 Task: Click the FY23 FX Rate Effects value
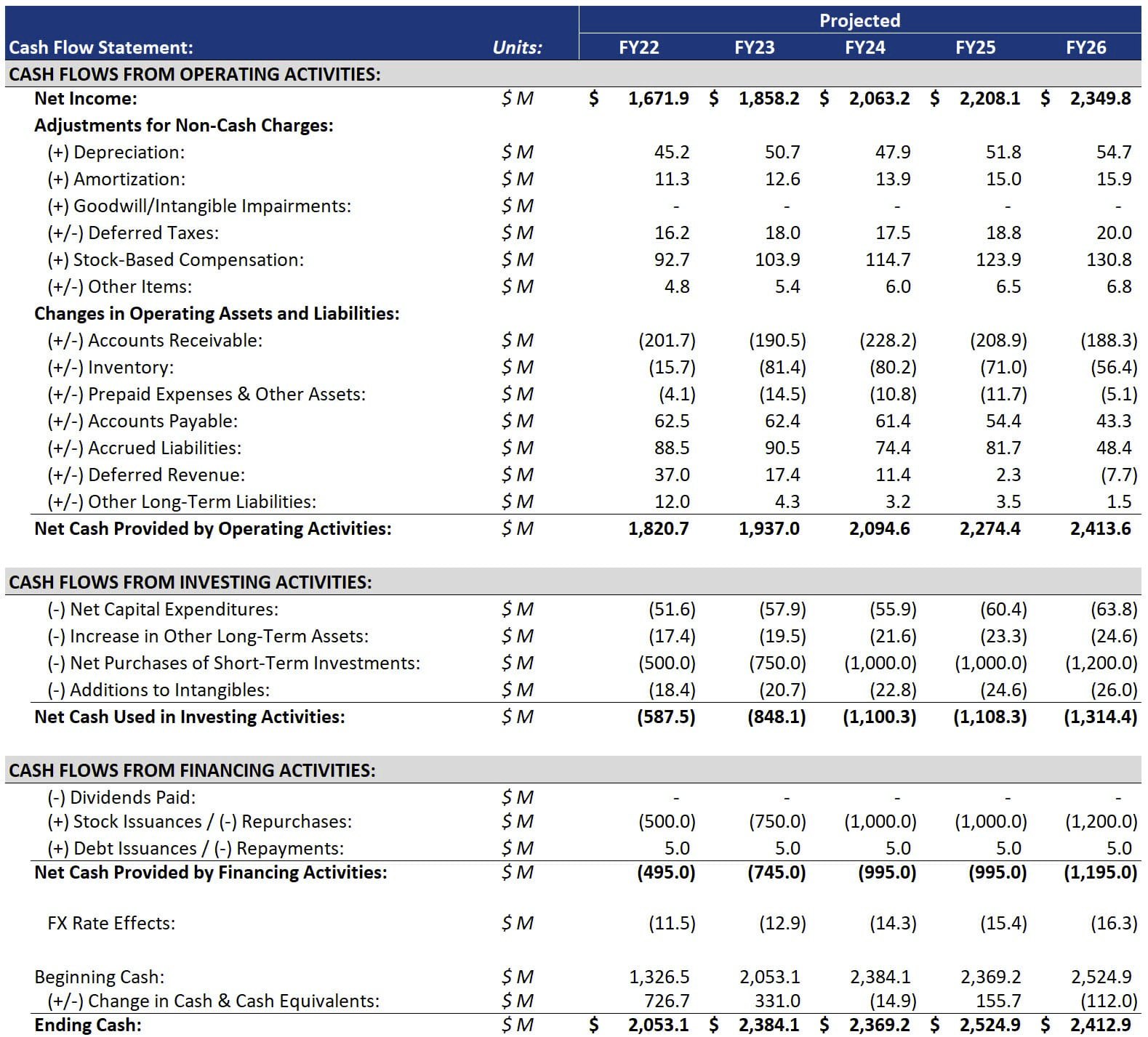782,924
